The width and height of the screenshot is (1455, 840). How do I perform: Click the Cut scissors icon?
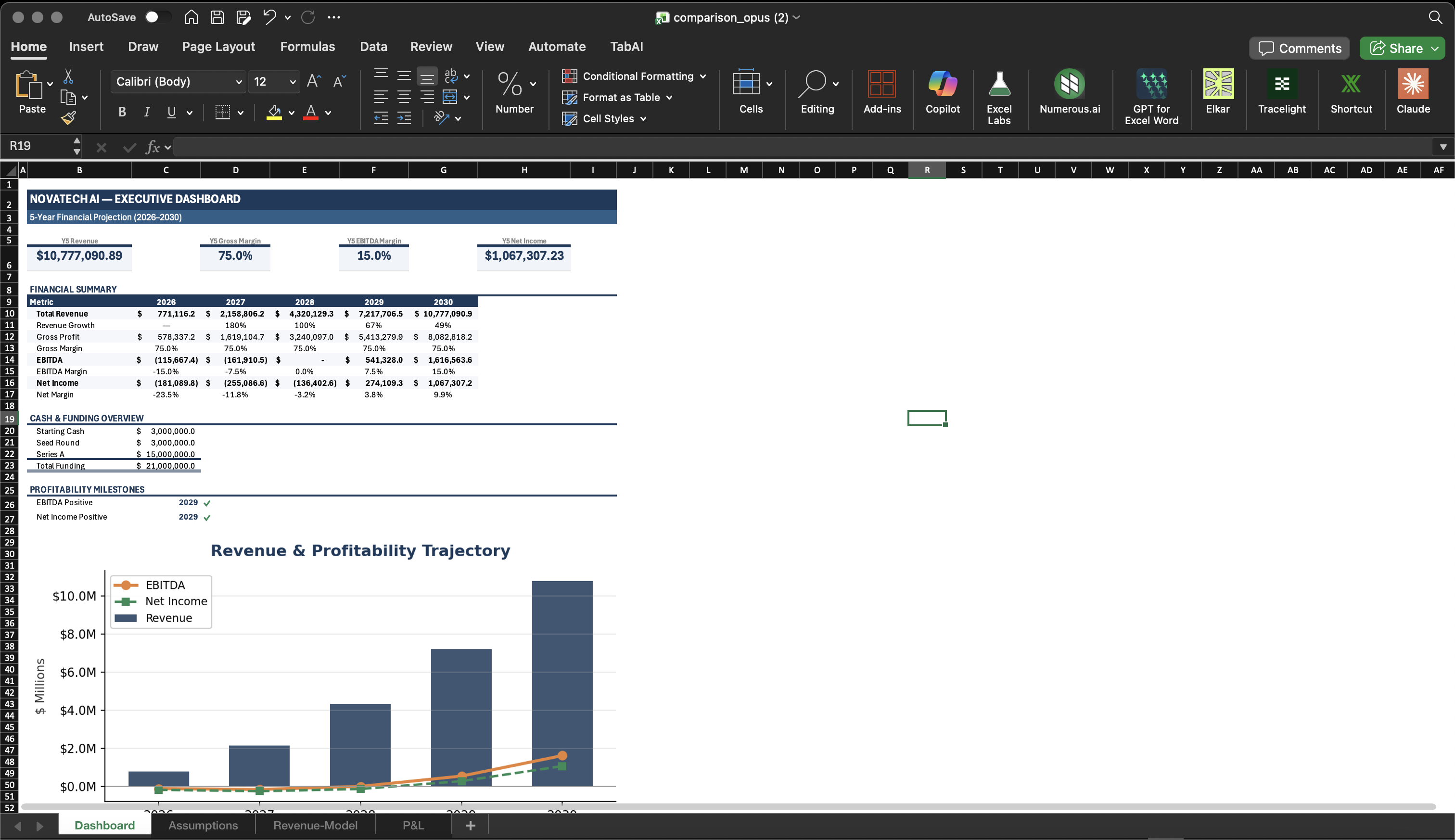68,76
